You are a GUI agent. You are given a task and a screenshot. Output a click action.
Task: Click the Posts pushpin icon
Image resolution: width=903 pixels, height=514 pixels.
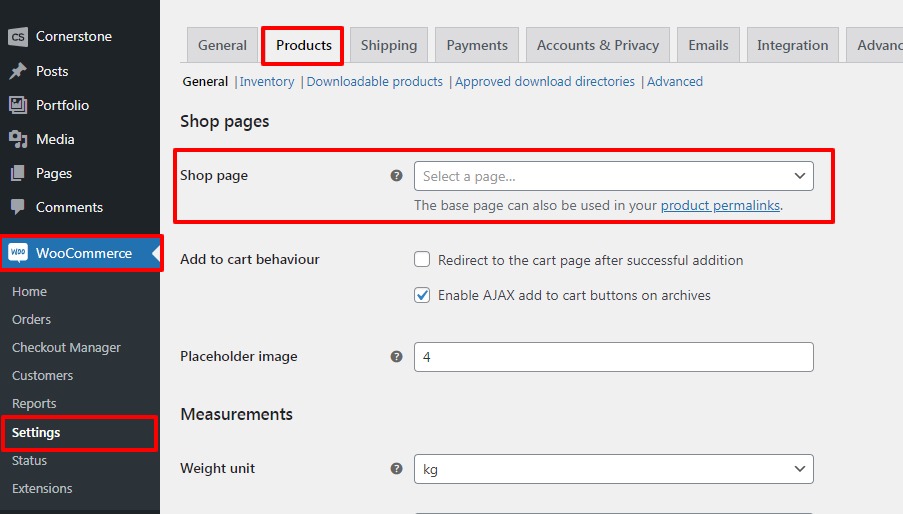18,71
